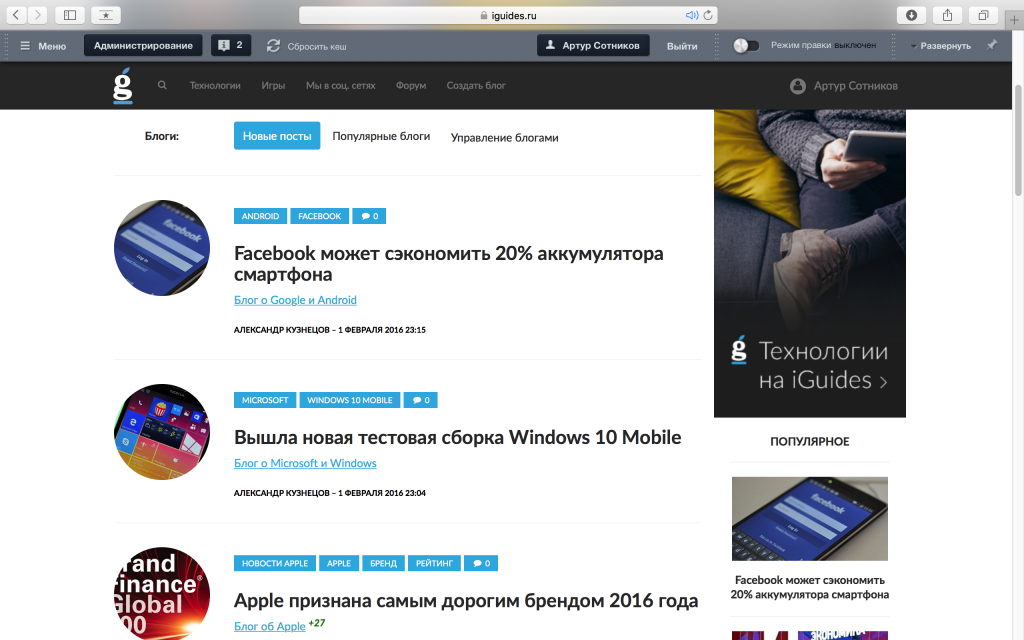
Task: Click the НОВОСТИ APPLE tag
Action: point(275,563)
